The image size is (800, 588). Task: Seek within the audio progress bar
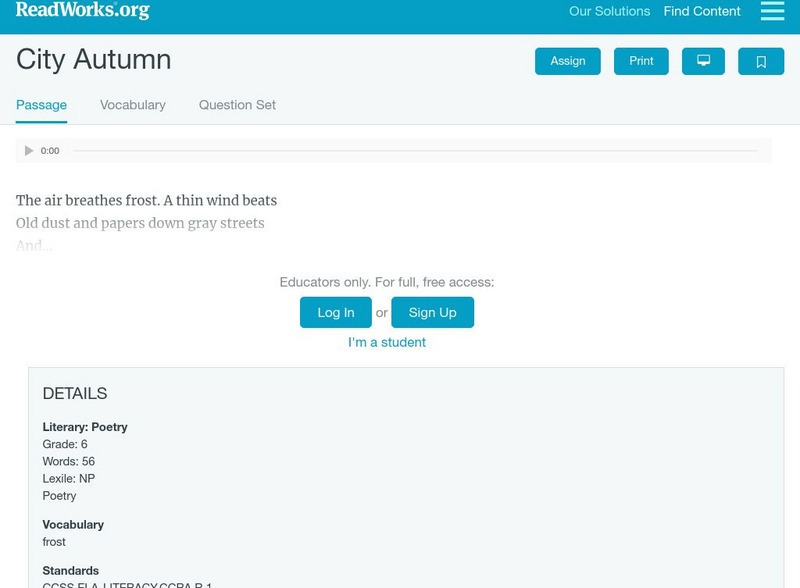pyautogui.click(x=415, y=151)
